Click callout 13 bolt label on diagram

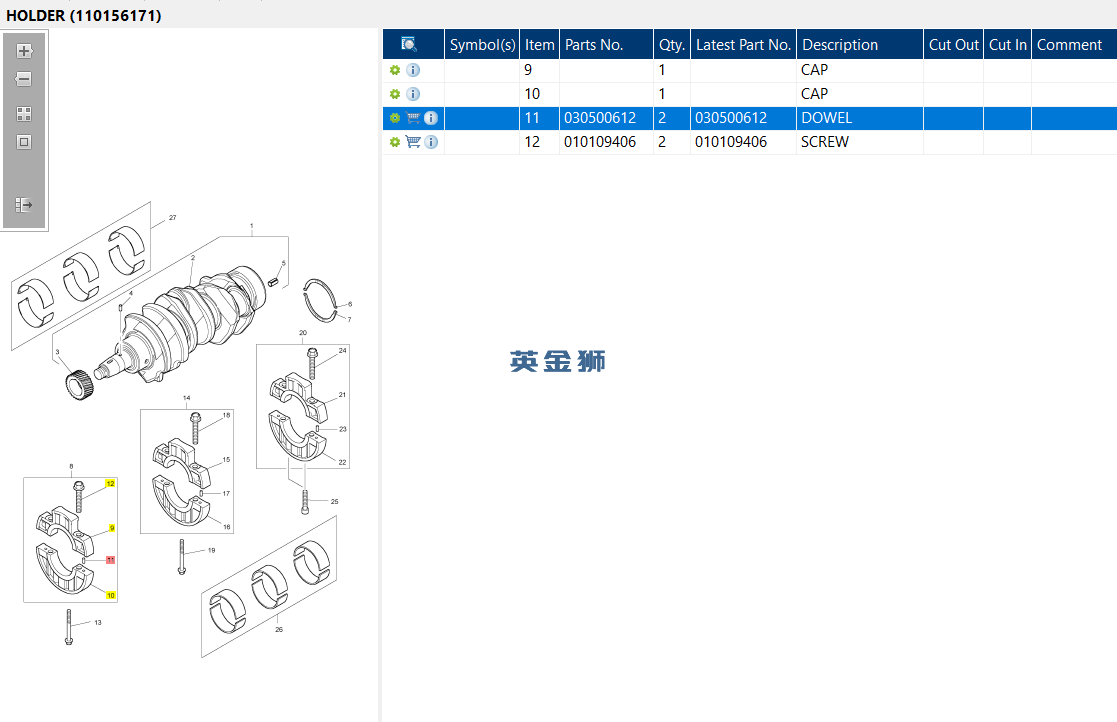click(98, 622)
